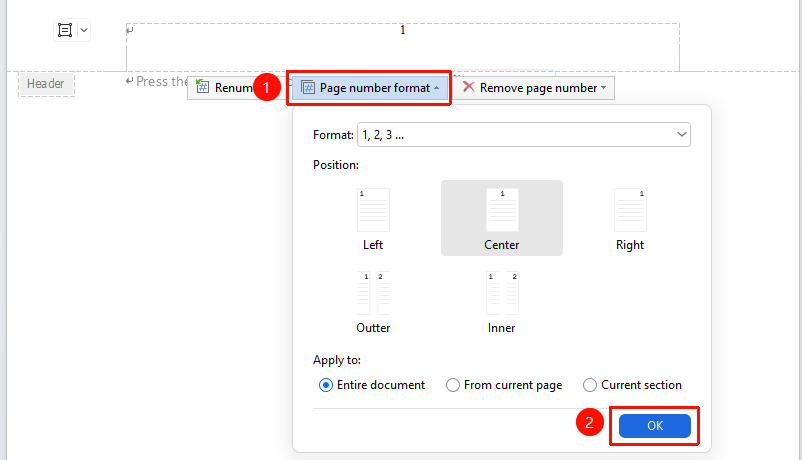Open the Remove page number dropdown
802x460 pixels.
[x=534, y=88]
